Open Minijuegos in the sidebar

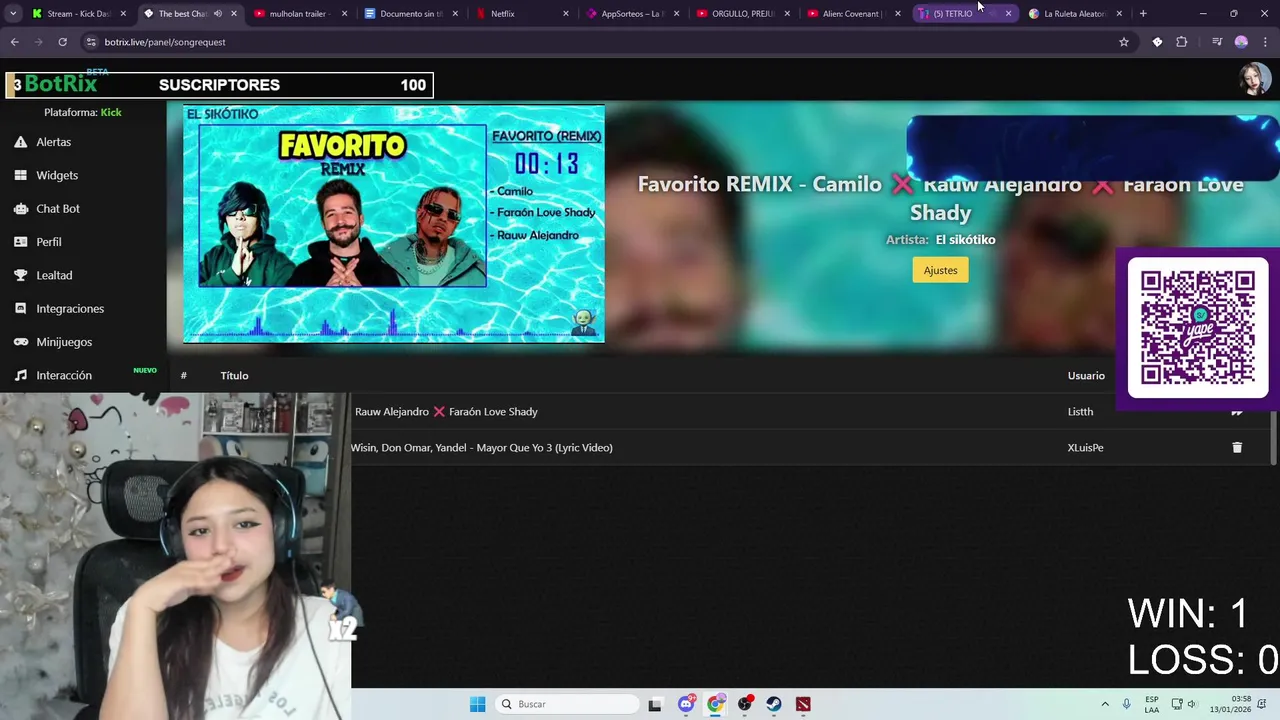64,342
